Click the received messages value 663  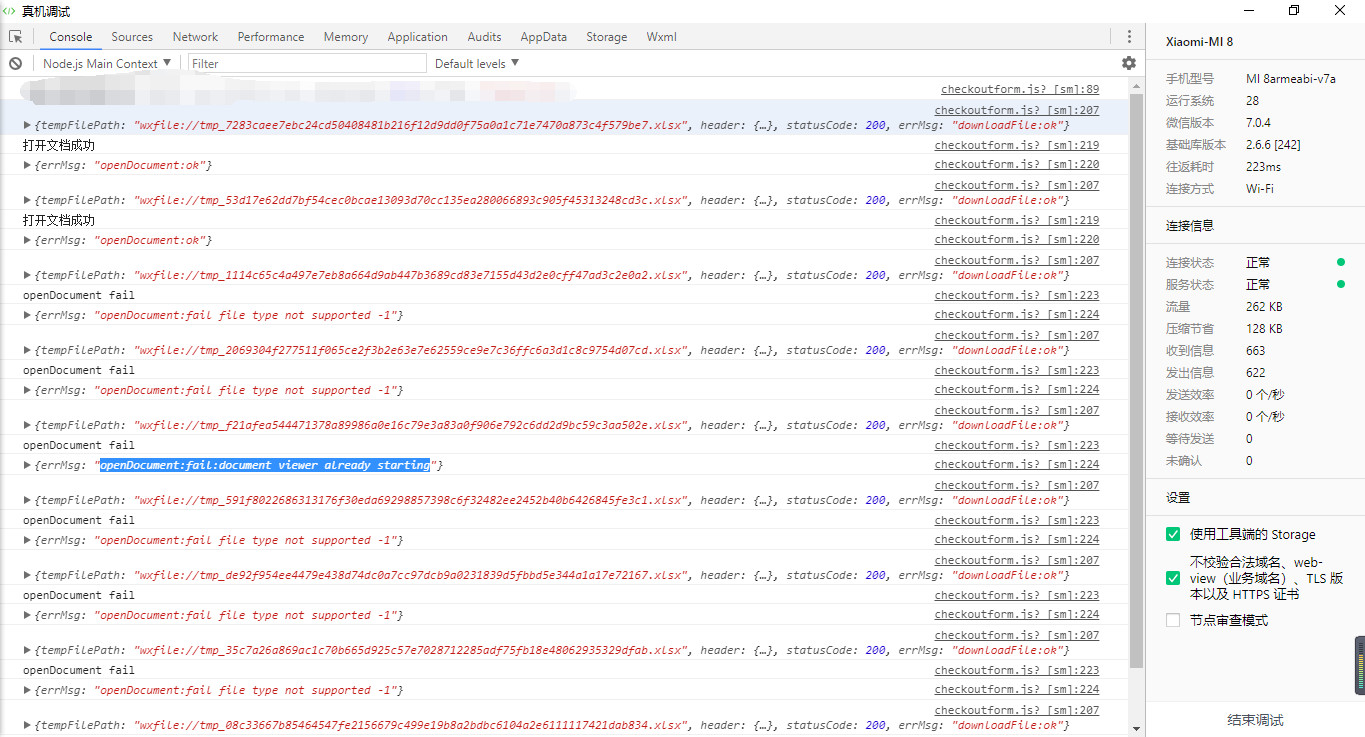pos(1256,351)
